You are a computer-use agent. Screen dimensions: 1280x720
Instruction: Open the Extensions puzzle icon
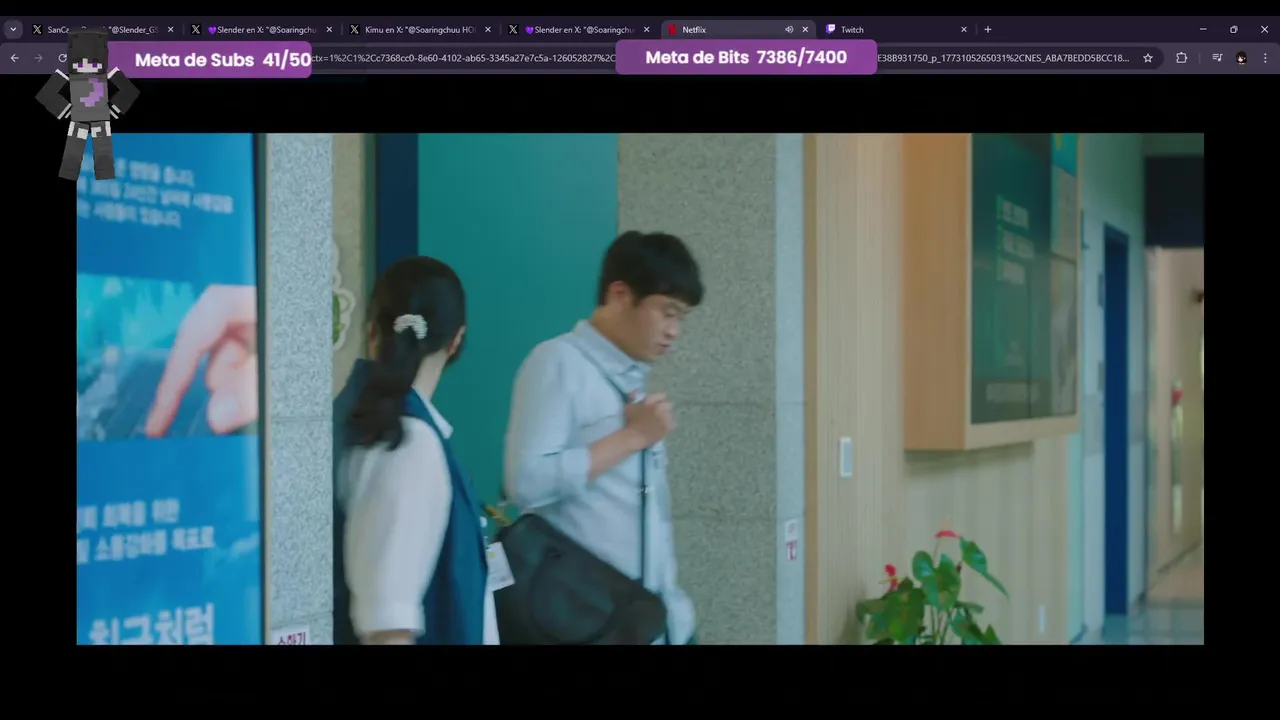click(1181, 58)
